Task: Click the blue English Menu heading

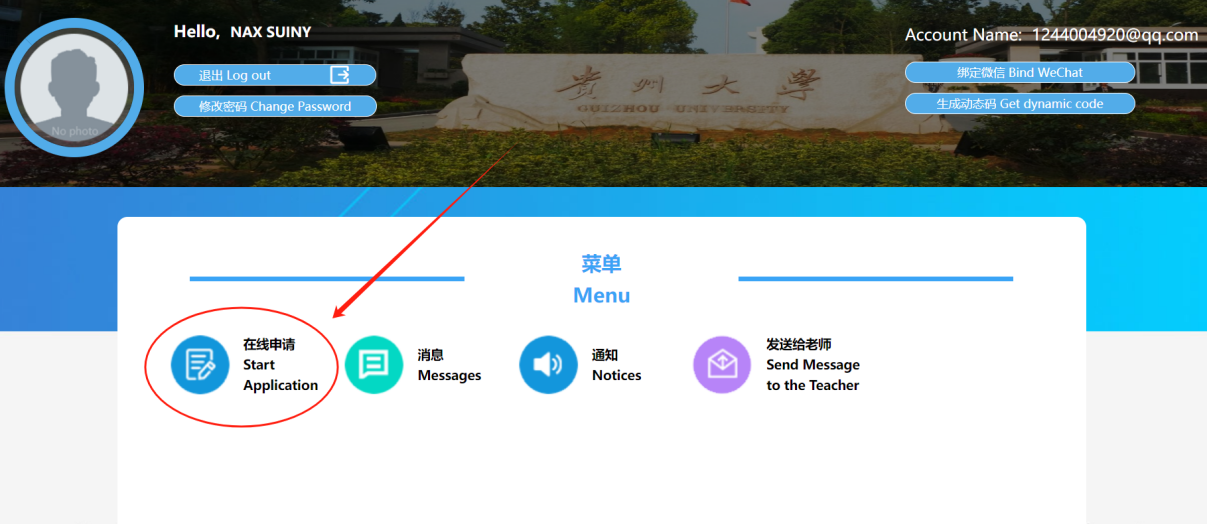Action: 601,296
